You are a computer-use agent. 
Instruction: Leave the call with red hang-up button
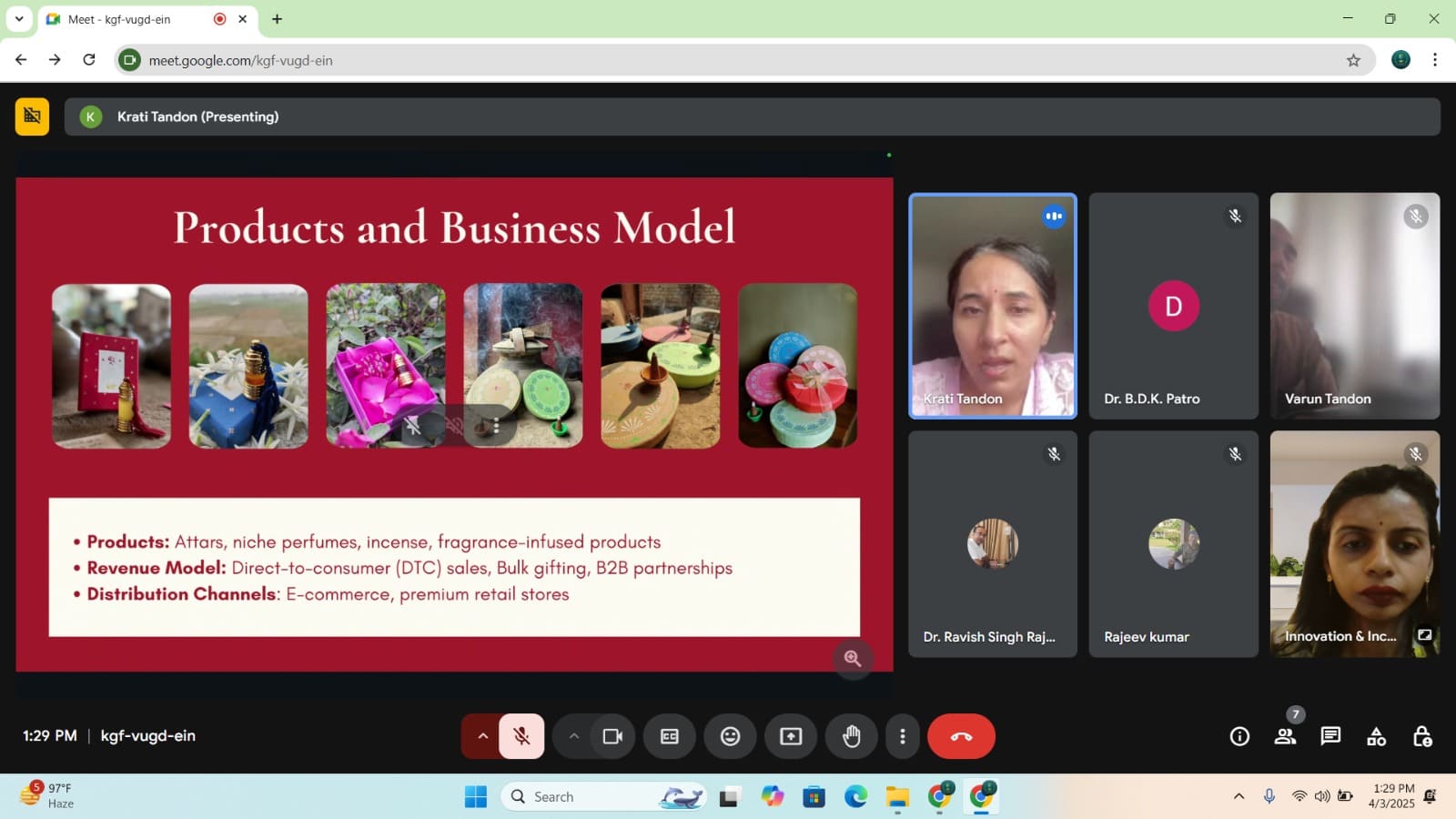coord(961,736)
